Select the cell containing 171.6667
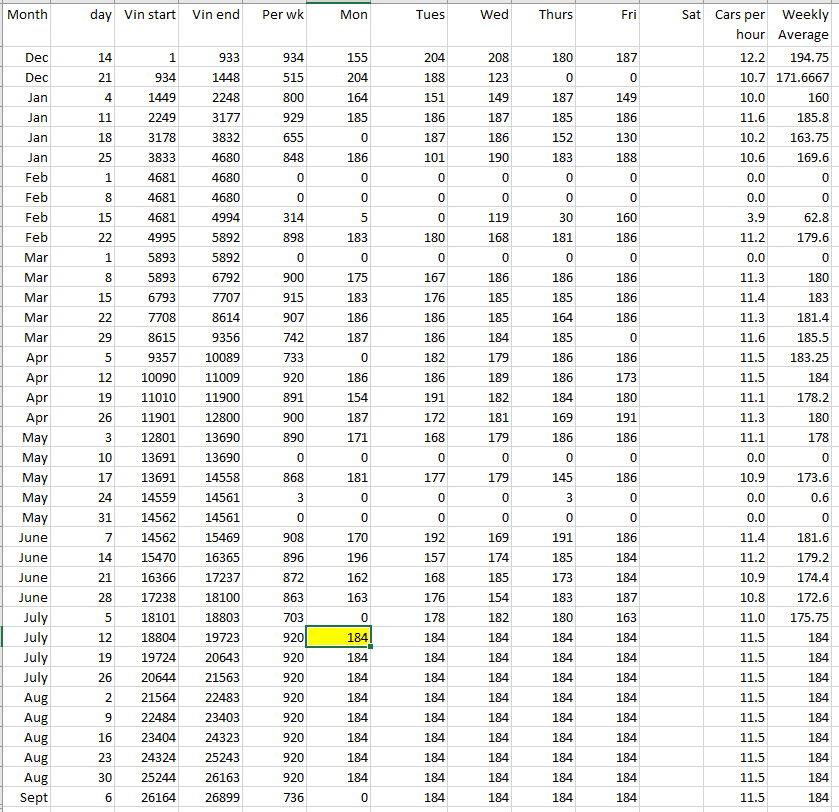The width and height of the screenshot is (839, 812). (805, 78)
